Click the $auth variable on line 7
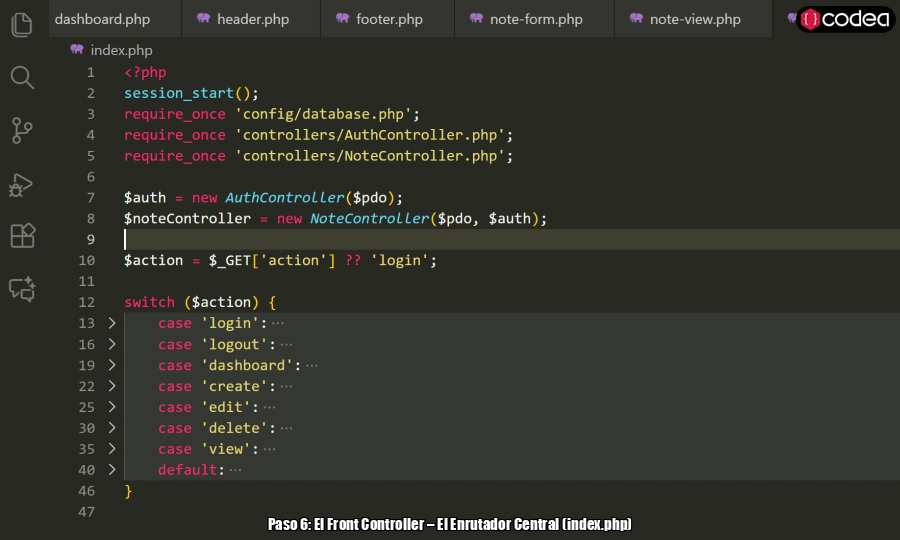900x540 pixels. point(145,197)
